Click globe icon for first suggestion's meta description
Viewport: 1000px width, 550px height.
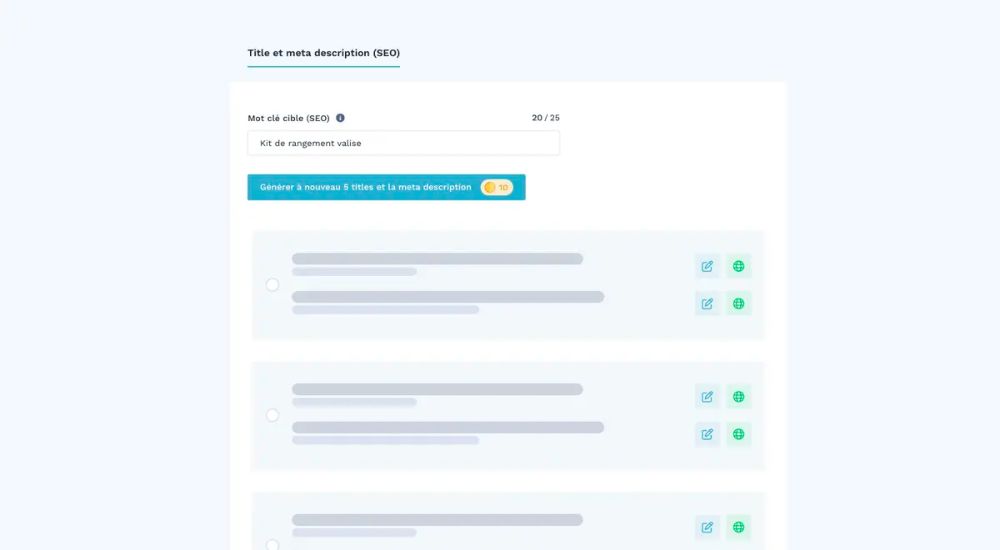click(738, 303)
